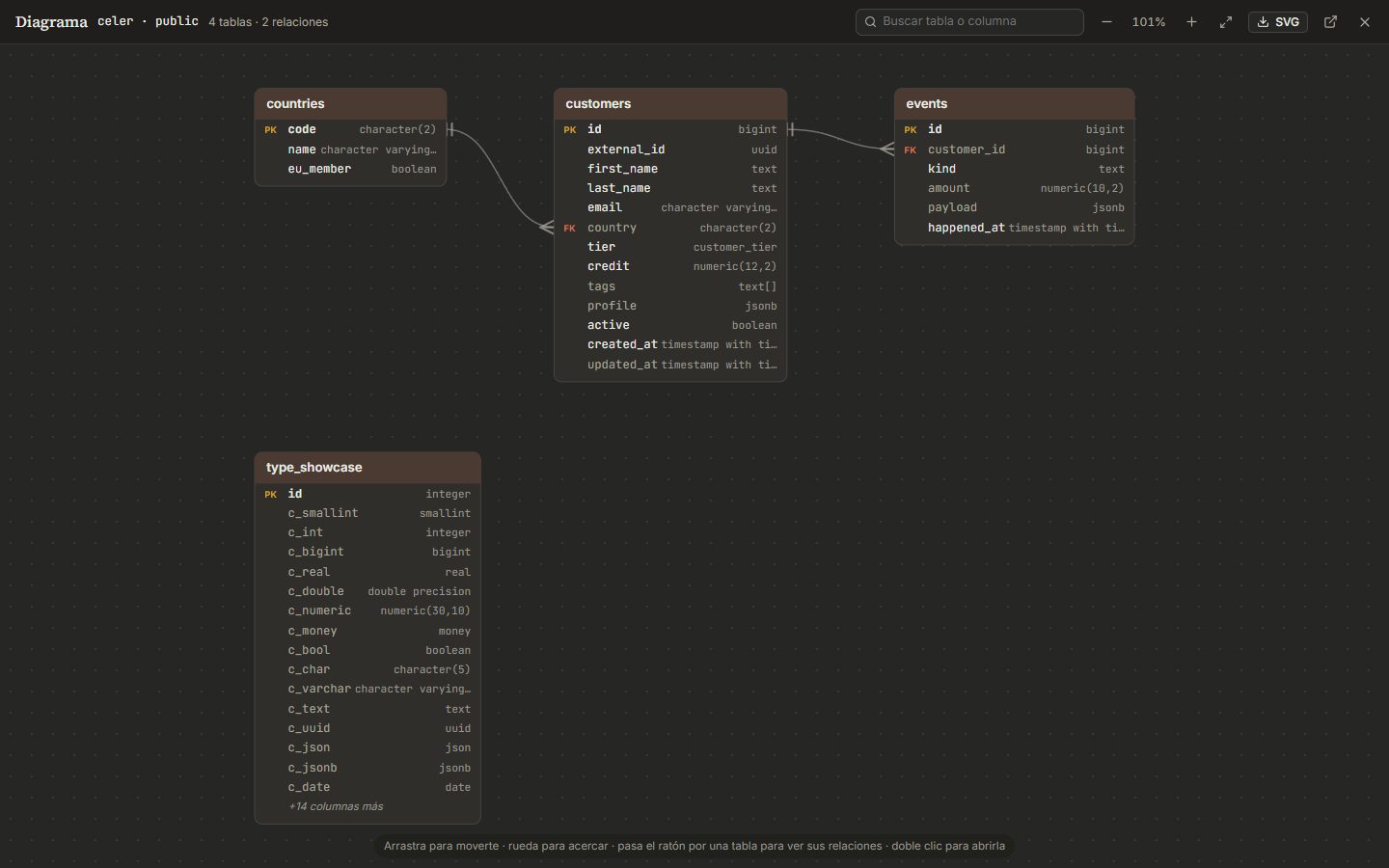
Task: Click the c_varchar column in type_showcase
Action: click(x=368, y=689)
